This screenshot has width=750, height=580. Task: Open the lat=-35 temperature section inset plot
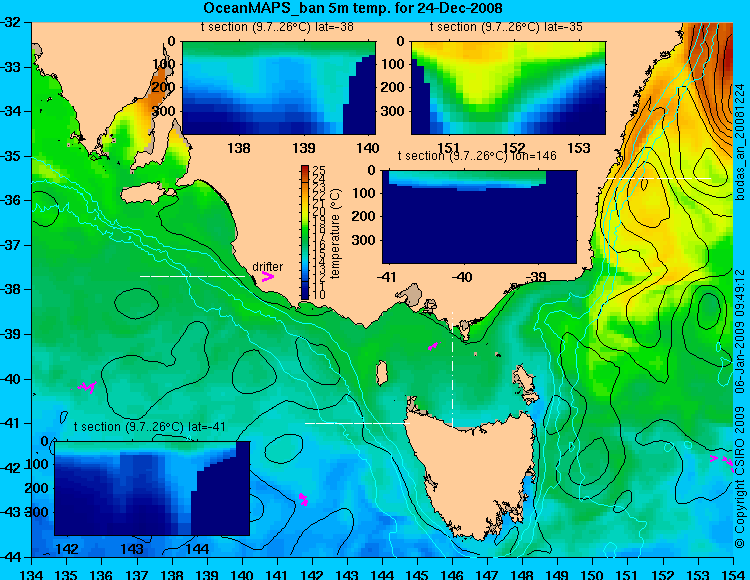[x=508, y=88]
